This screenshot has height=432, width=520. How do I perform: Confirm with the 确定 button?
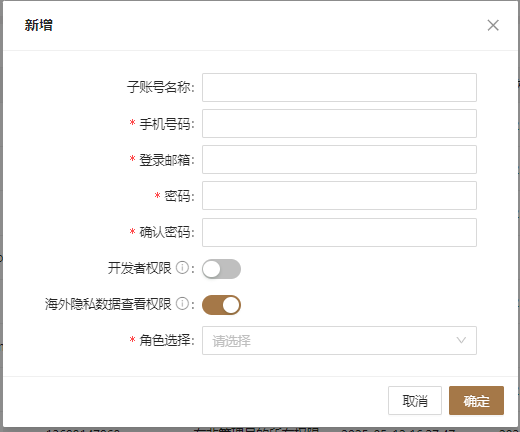pyautogui.click(x=476, y=401)
